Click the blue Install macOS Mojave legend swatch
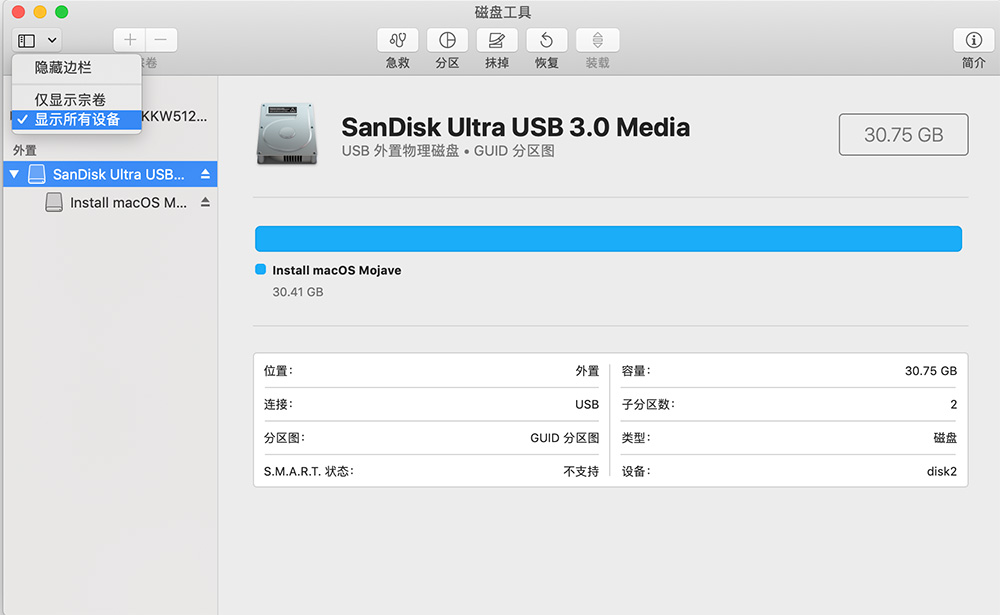This screenshot has width=1000, height=615. (261, 270)
